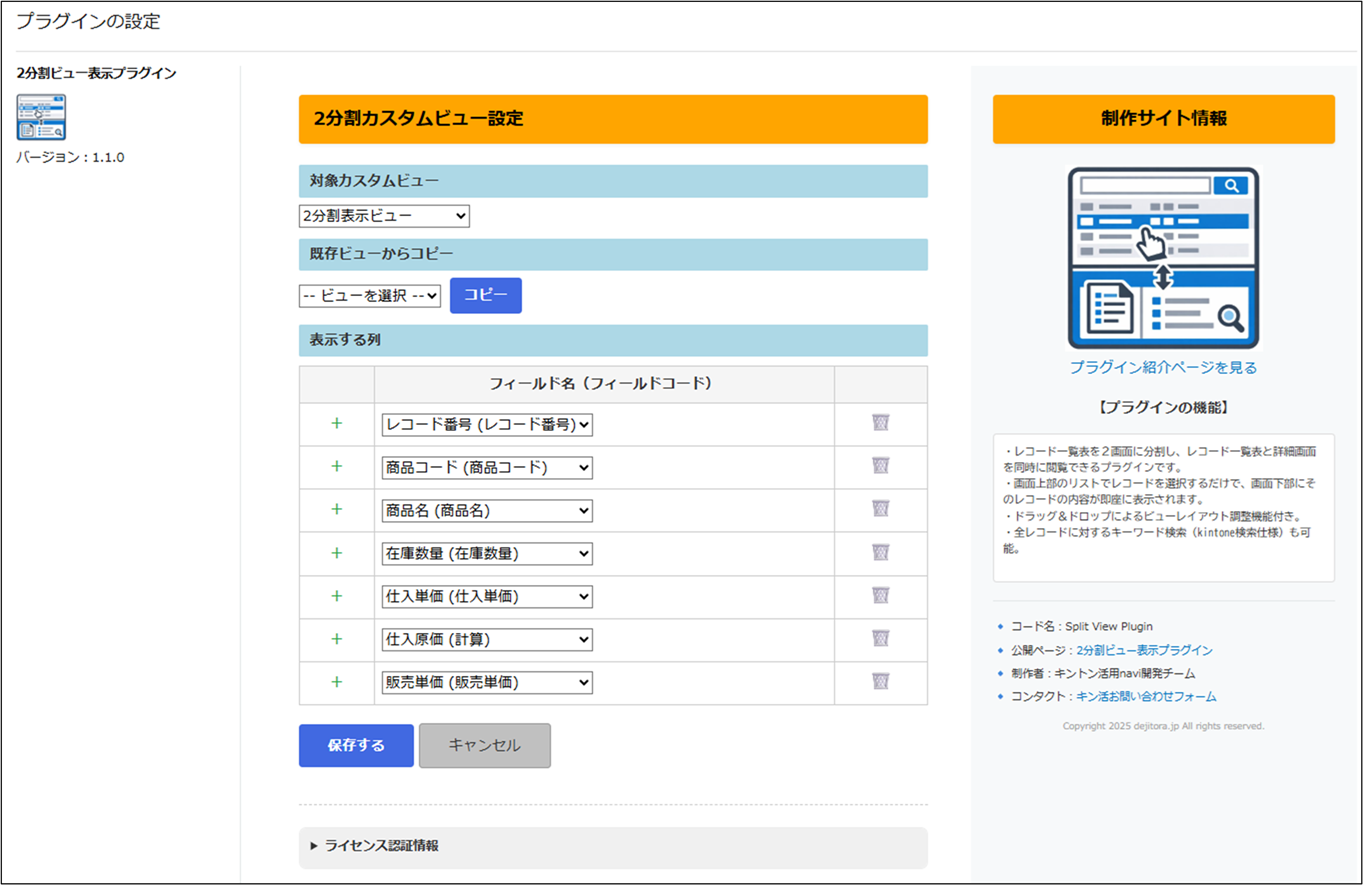The height and width of the screenshot is (885, 1363).
Task: Open the ビューを選択 dropdown
Action: (x=370, y=297)
